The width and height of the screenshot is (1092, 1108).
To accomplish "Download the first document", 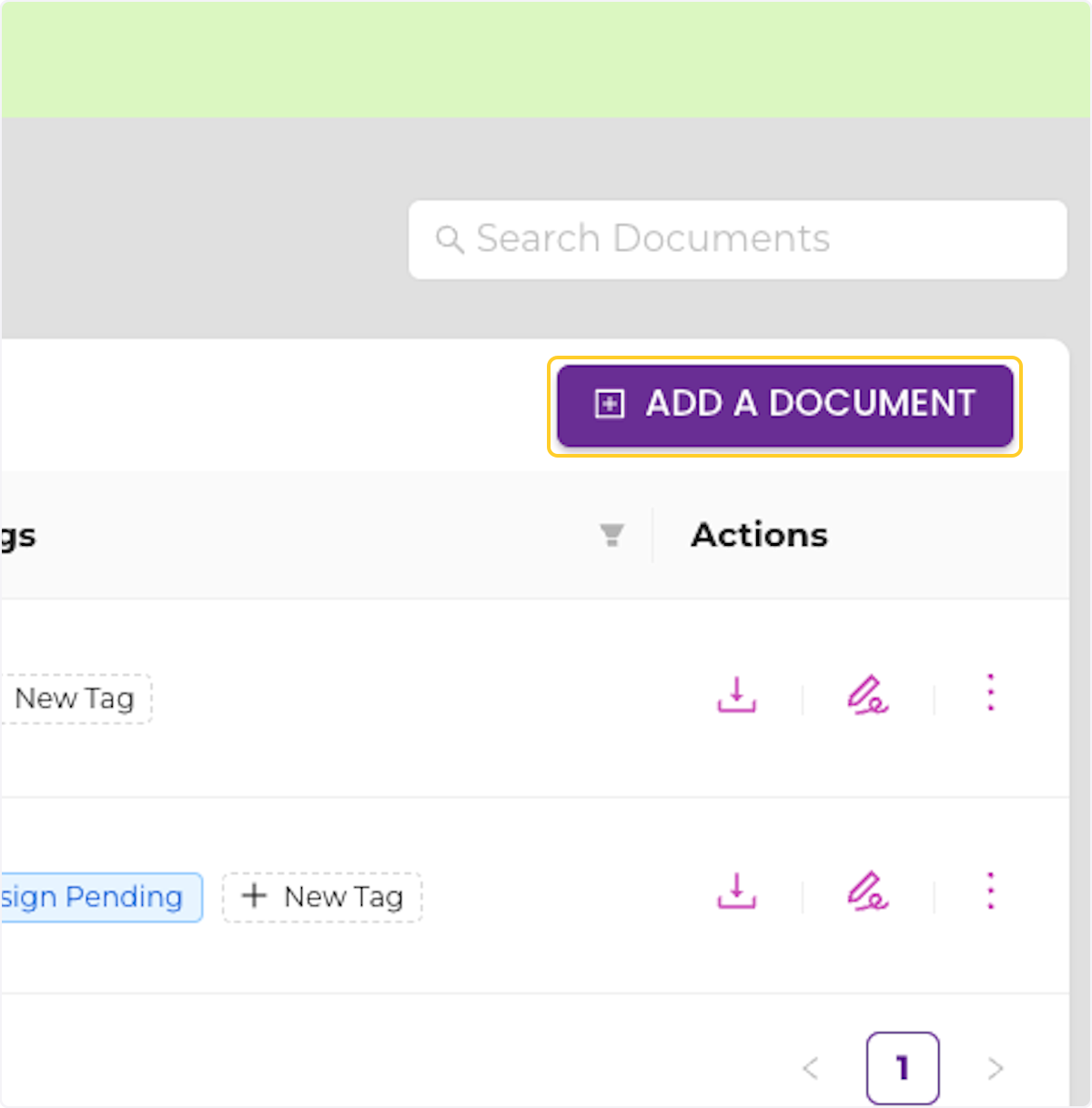I will (x=737, y=696).
